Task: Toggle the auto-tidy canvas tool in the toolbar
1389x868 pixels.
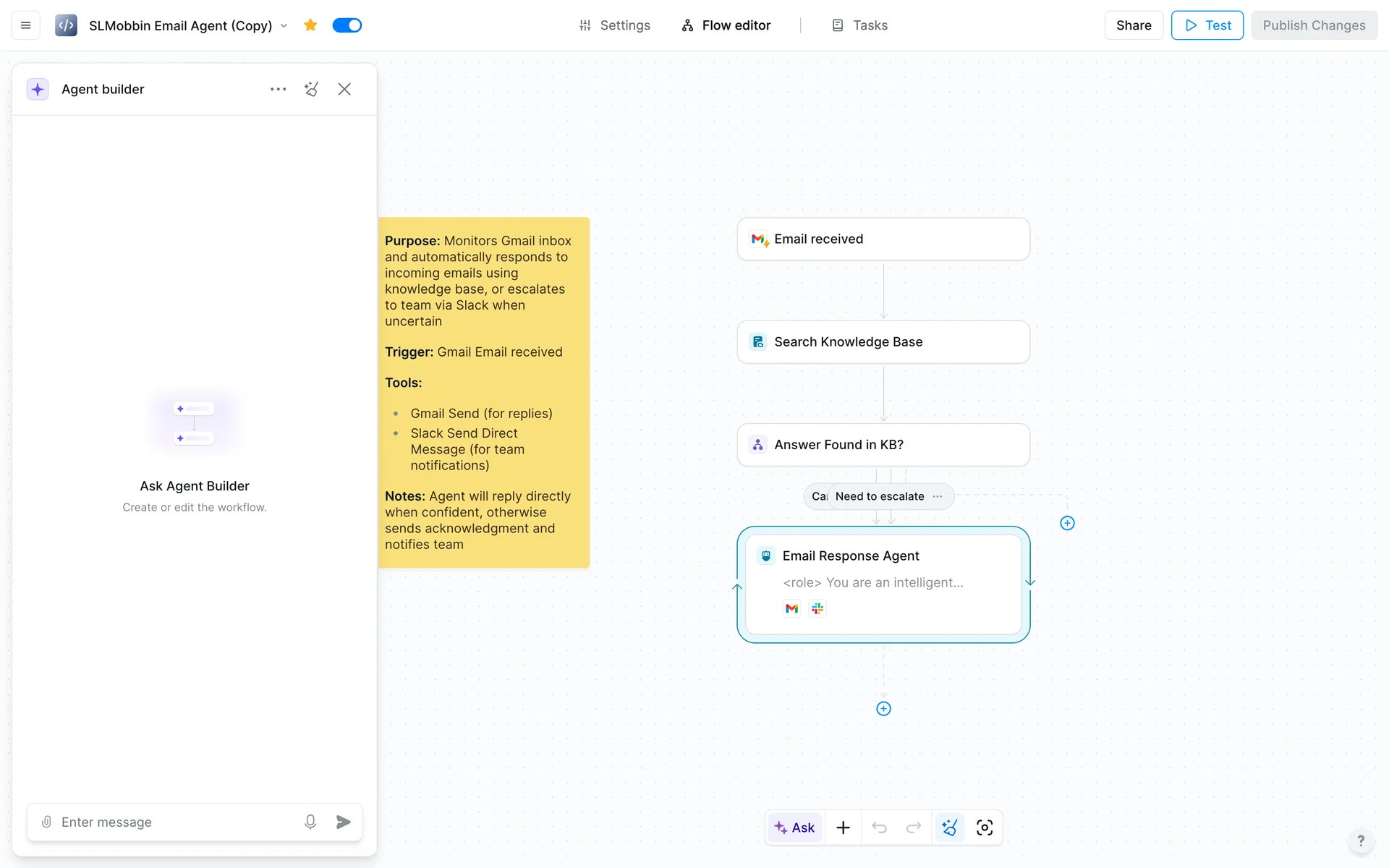Action: [x=950, y=827]
